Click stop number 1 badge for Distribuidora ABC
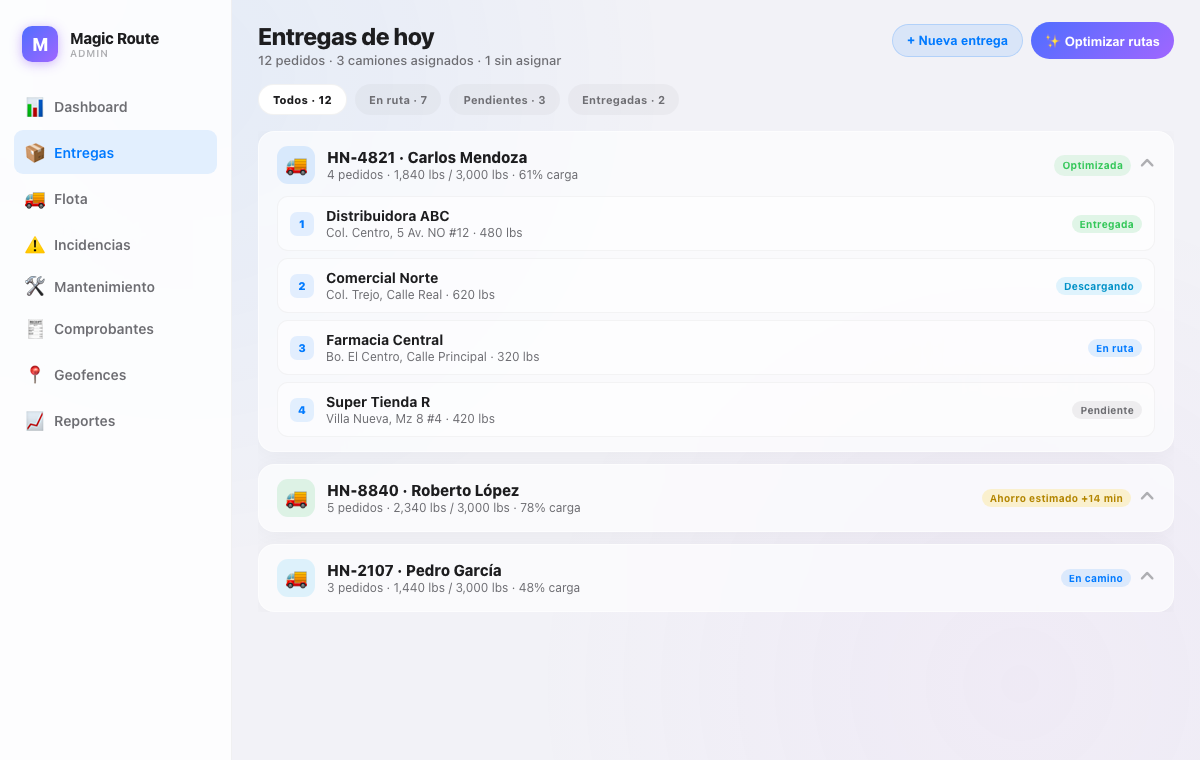Image resolution: width=1200 pixels, height=760 pixels. [x=302, y=224]
